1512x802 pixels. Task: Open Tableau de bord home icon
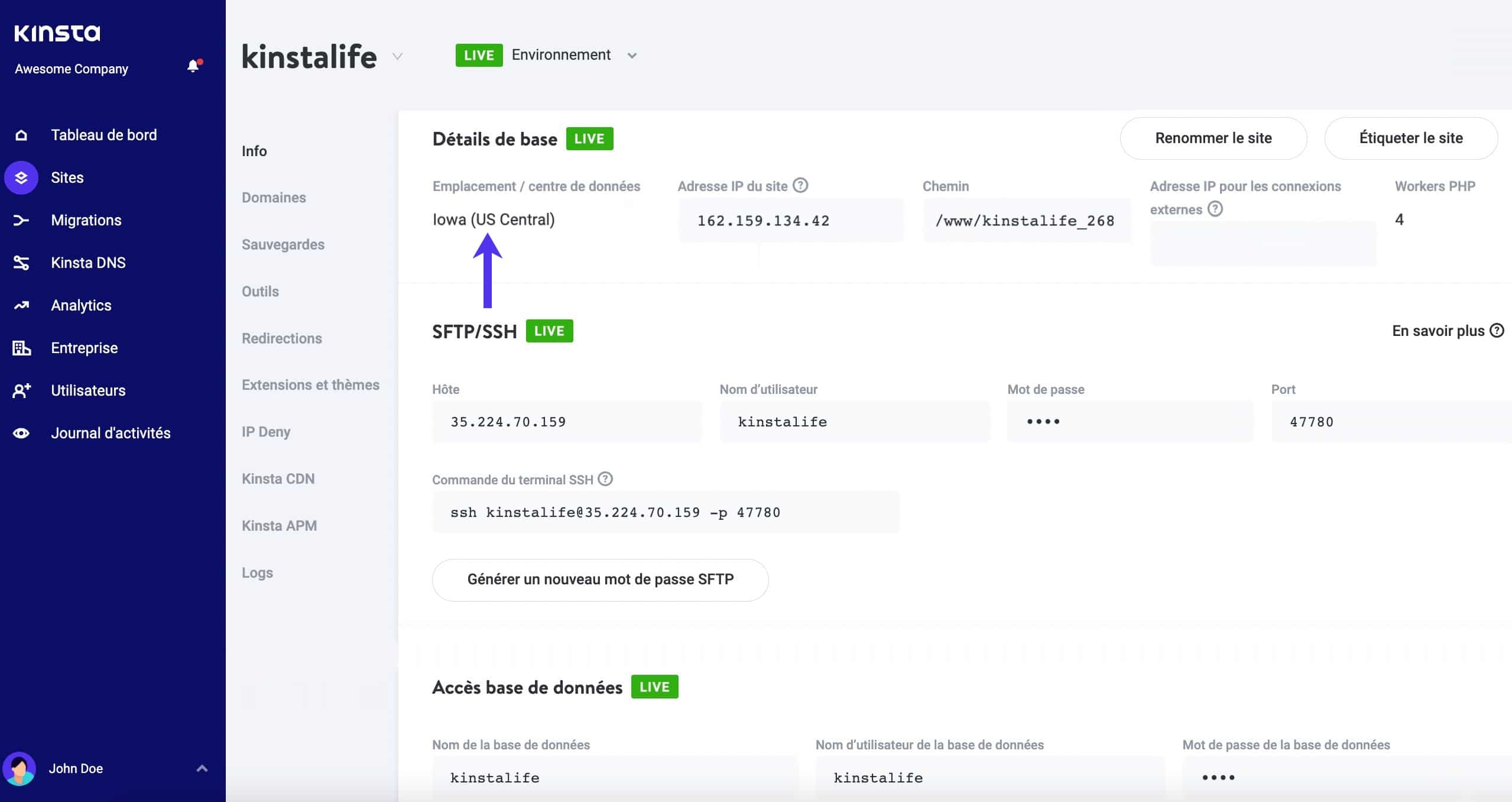[21, 135]
